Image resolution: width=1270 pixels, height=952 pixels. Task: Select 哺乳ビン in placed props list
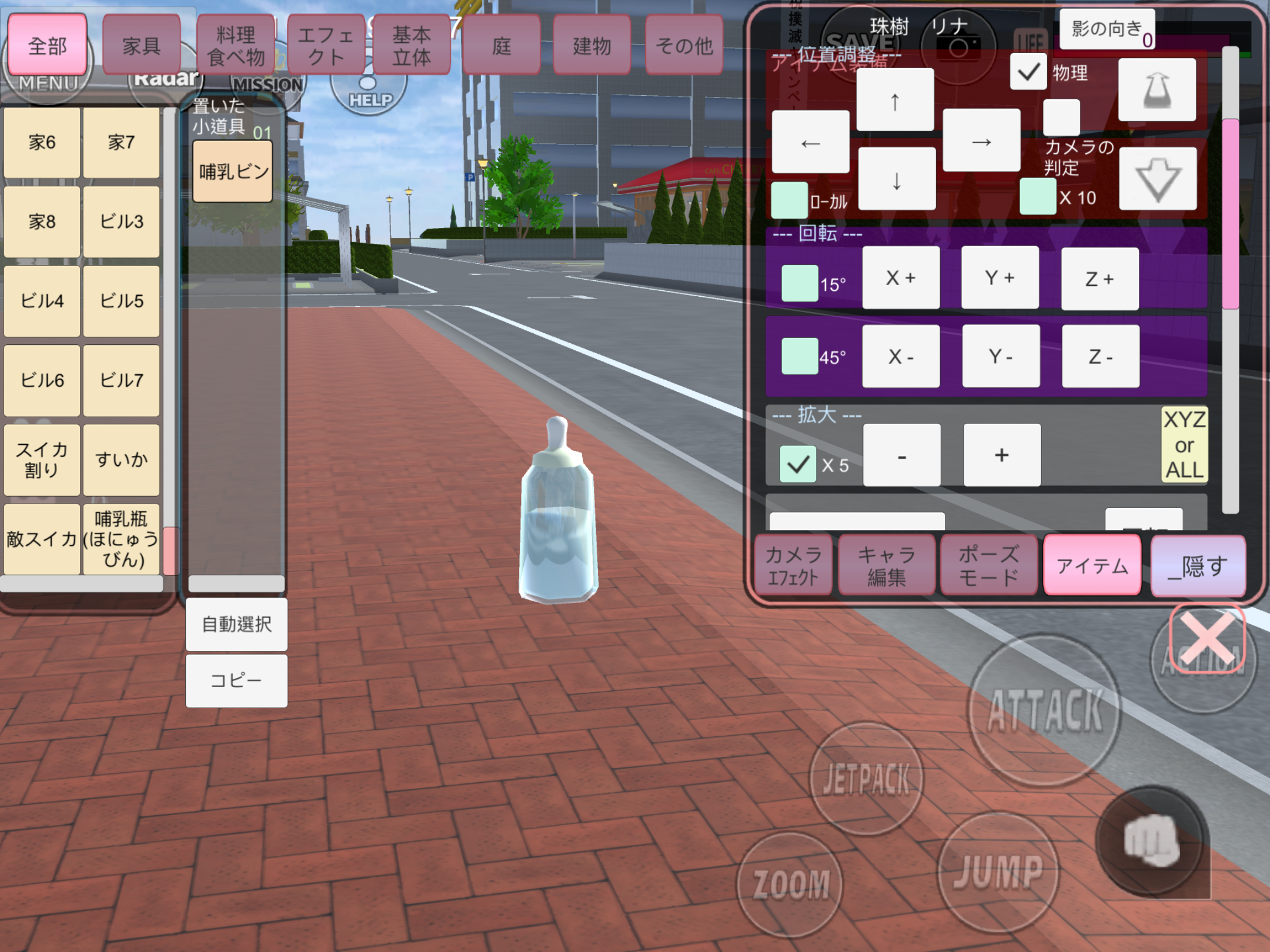pyautogui.click(x=233, y=172)
